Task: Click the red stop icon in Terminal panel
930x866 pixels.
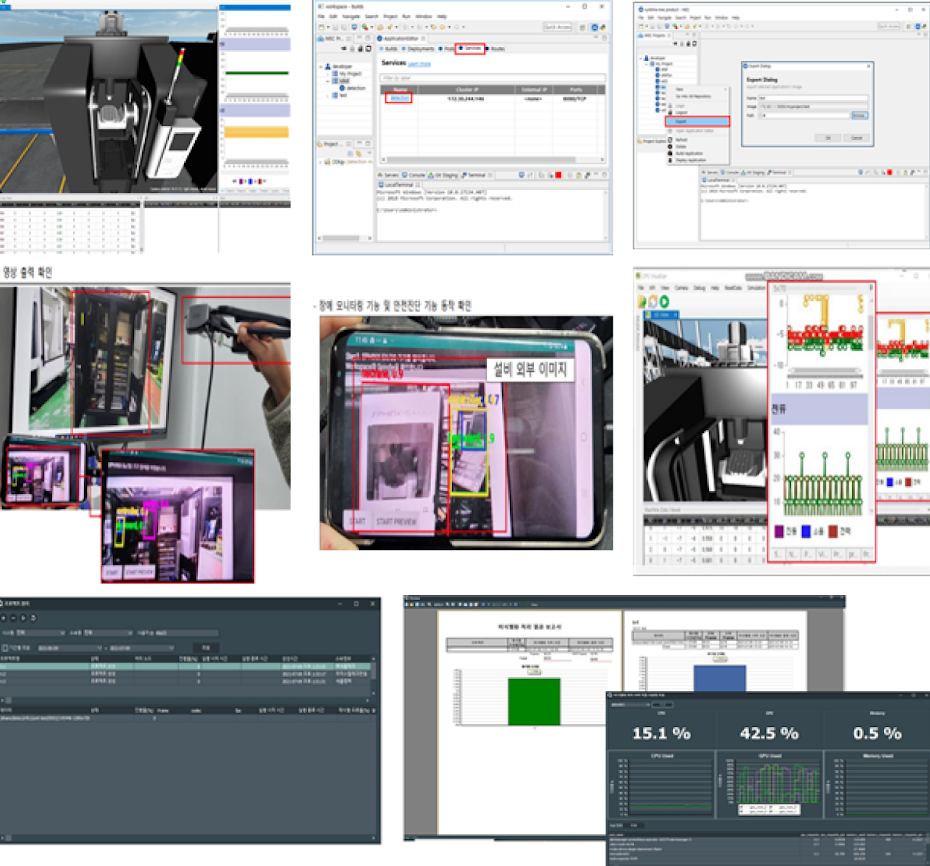Action: click(557, 174)
